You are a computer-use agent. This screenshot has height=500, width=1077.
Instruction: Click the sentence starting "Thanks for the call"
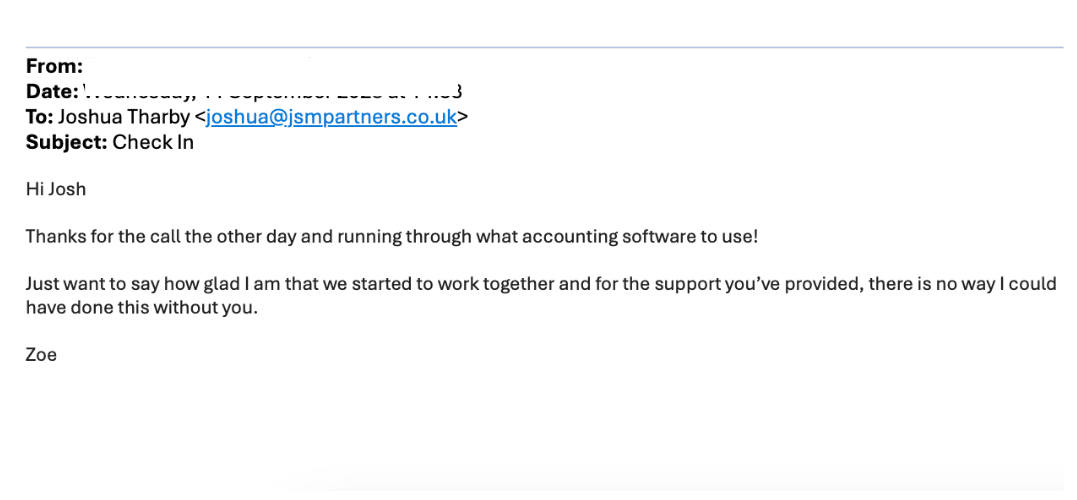point(391,237)
